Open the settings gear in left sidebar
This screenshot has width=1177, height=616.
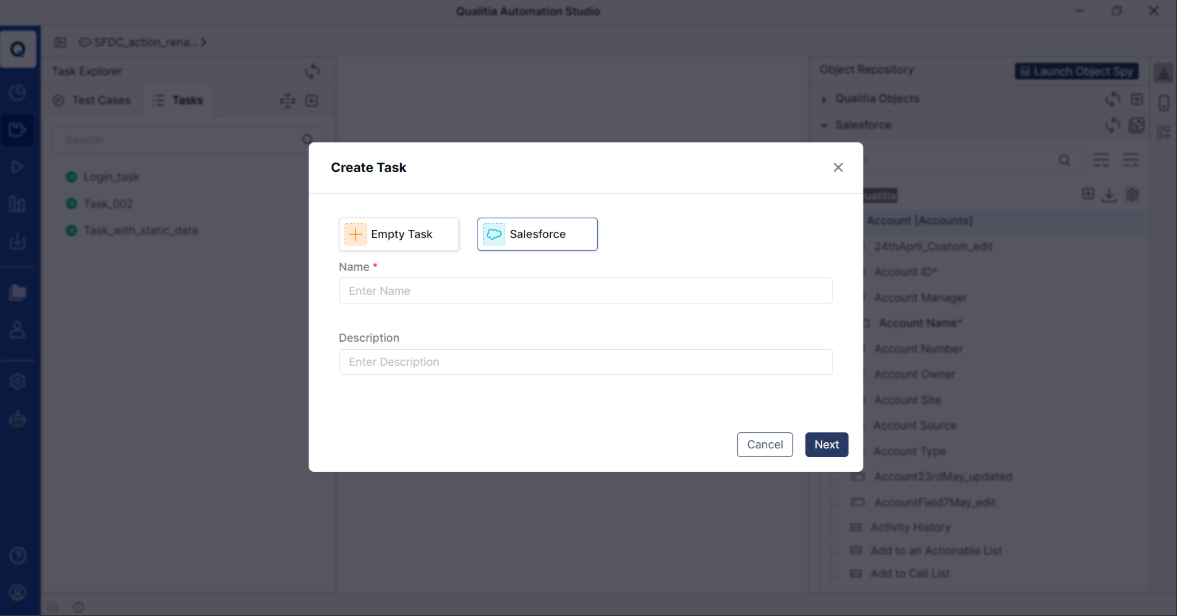[17, 382]
